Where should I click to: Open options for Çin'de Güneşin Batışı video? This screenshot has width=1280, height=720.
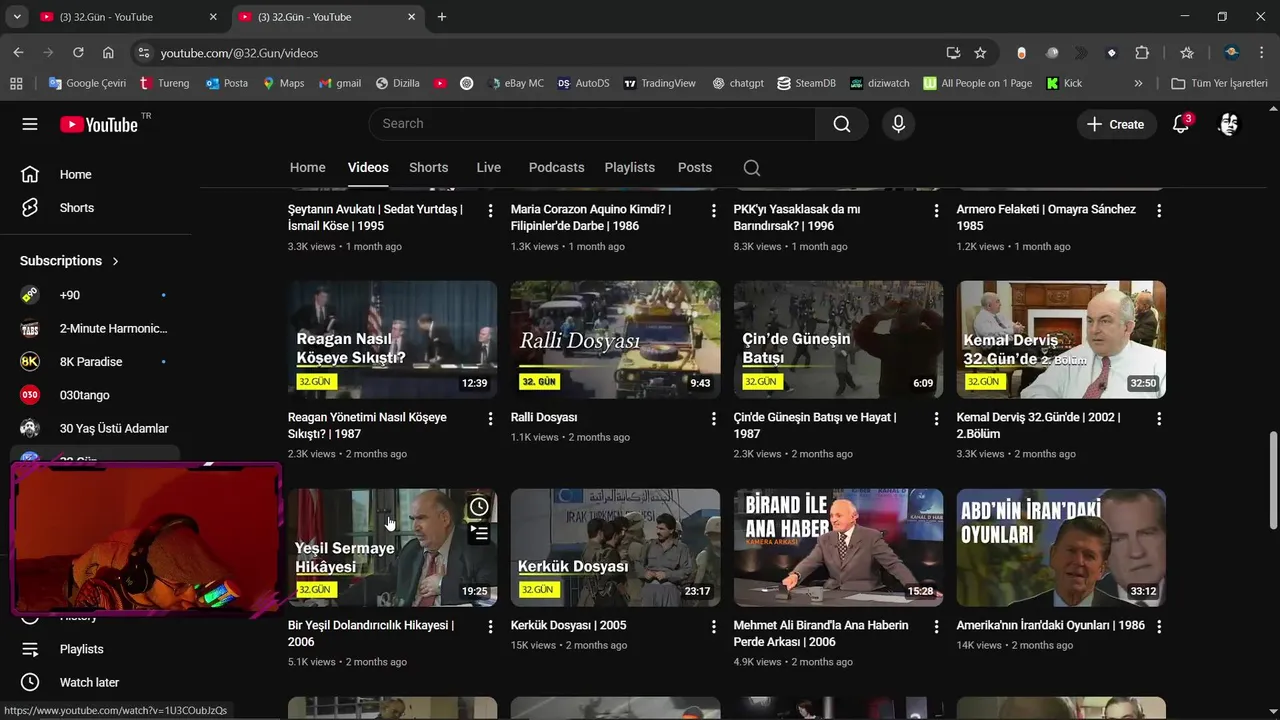pyautogui.click(x=936, y=419)
